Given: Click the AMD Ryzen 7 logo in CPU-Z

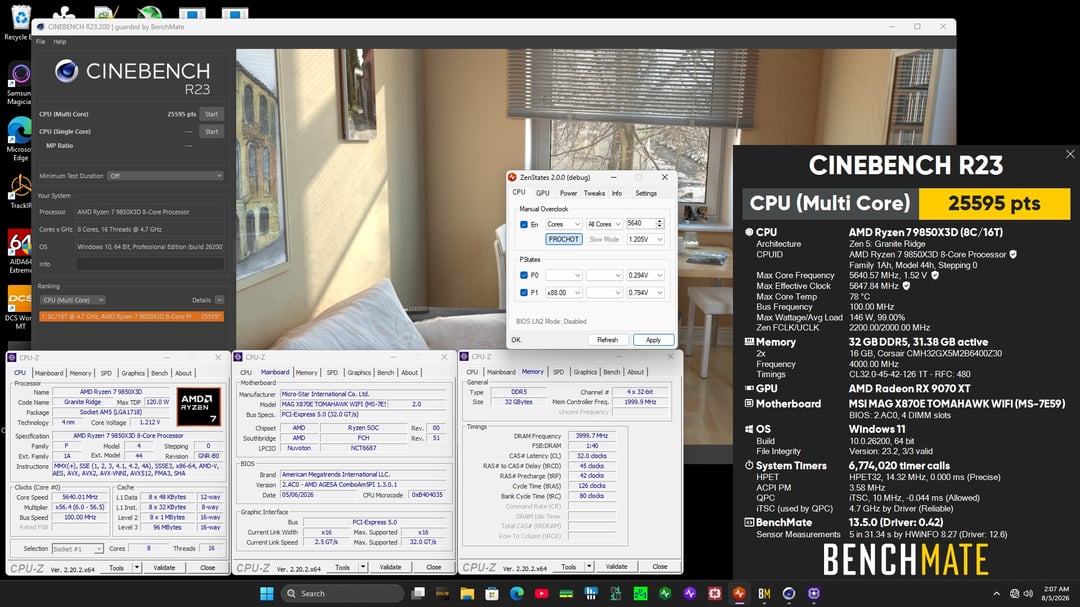Looking at the screenshot, I should pyautogui.click(x=198, y=407).
